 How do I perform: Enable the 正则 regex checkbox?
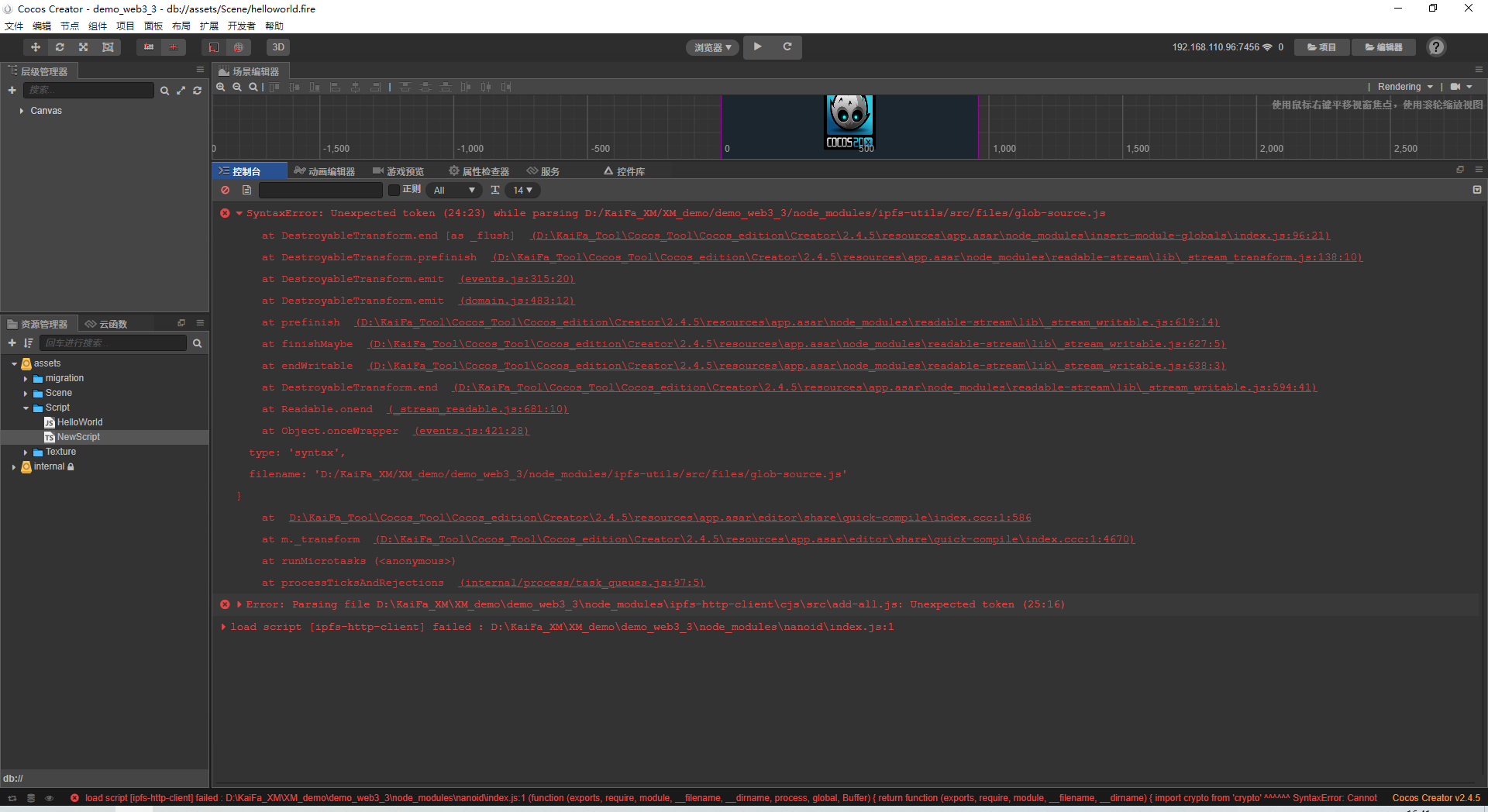[394, 190]
